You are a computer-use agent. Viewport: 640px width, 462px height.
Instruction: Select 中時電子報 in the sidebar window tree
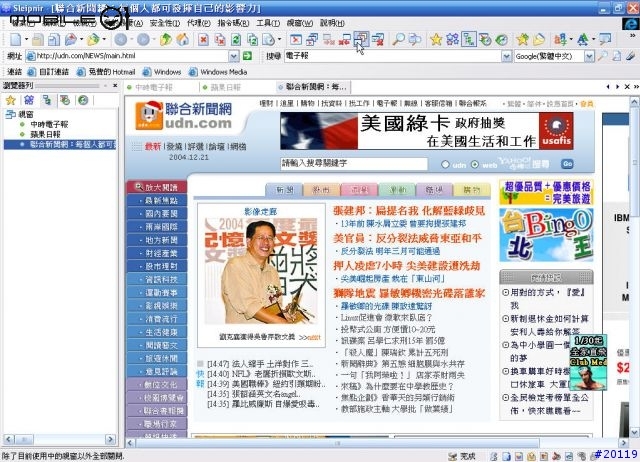[x=49, y=124]
